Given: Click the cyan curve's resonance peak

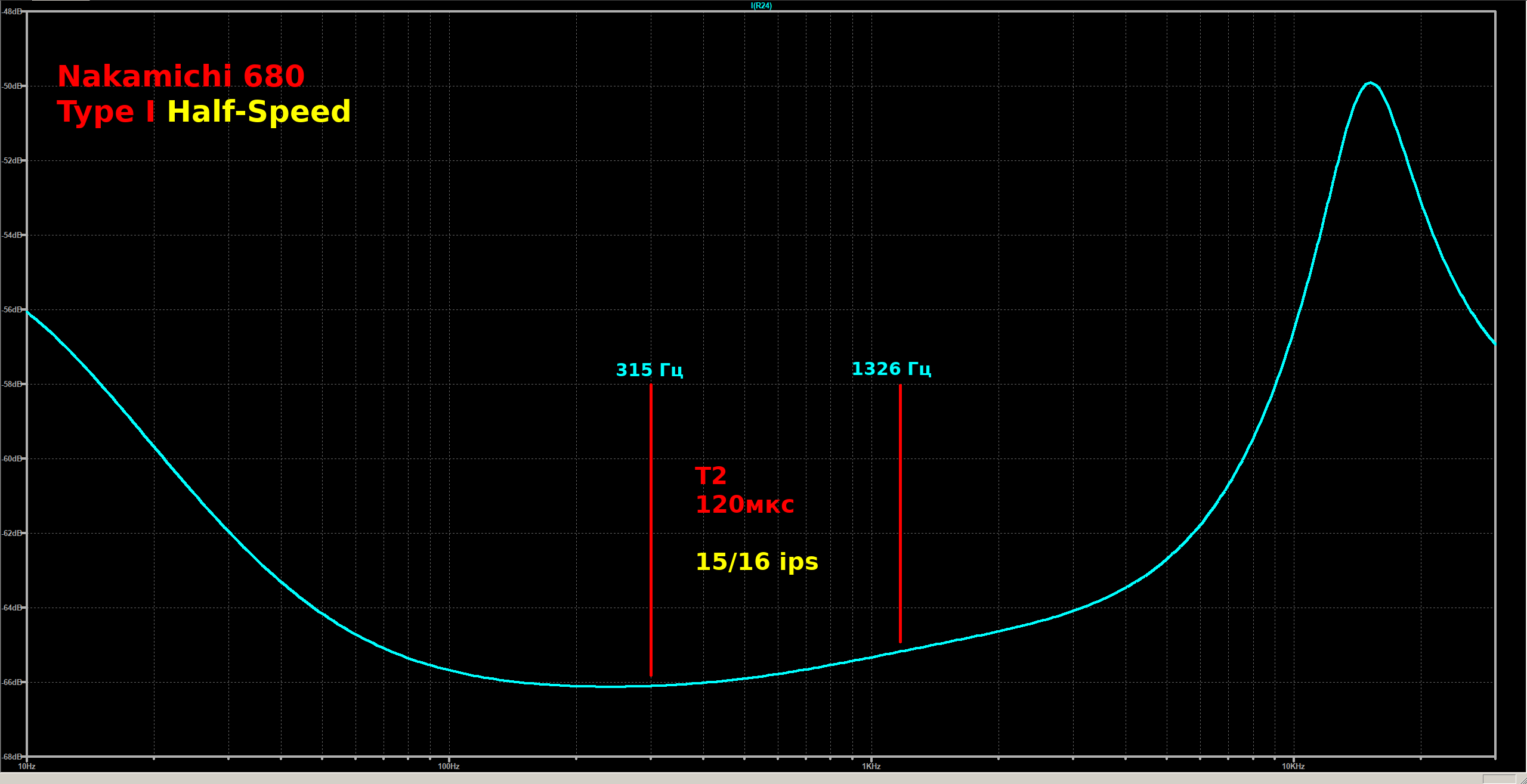Looking at the screenshot, I should (x=1371, y=83).
